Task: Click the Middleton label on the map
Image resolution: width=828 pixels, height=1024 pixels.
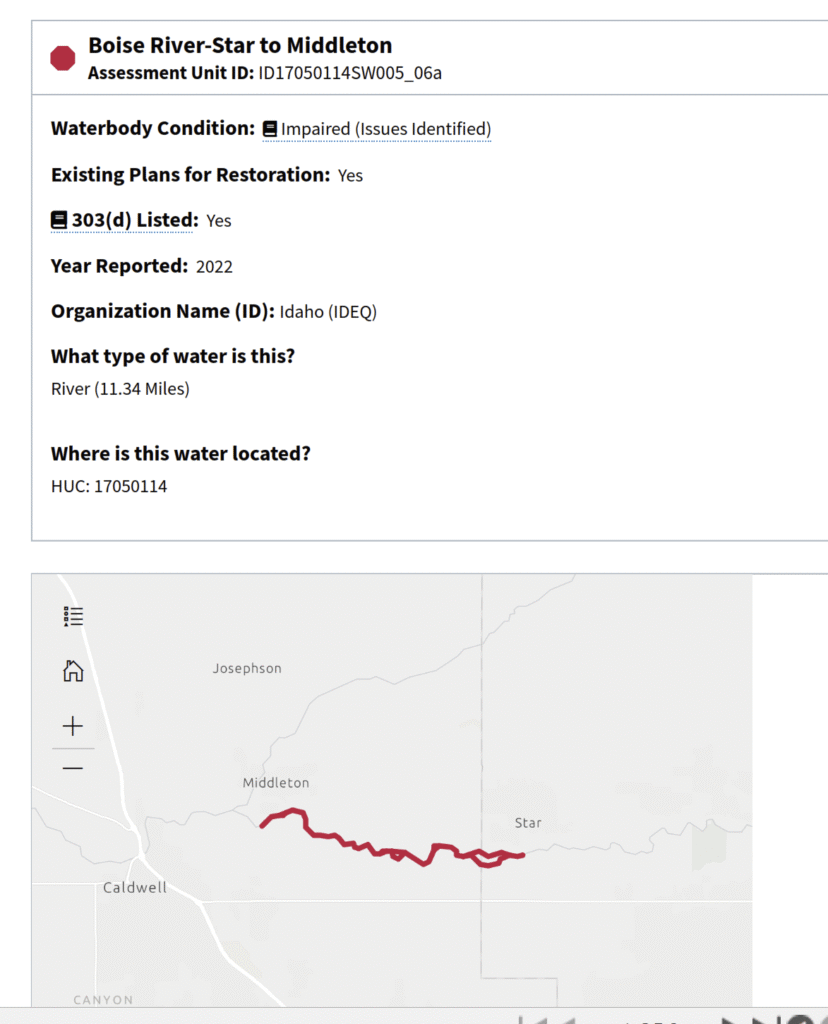Action: [x=276, y=783]
